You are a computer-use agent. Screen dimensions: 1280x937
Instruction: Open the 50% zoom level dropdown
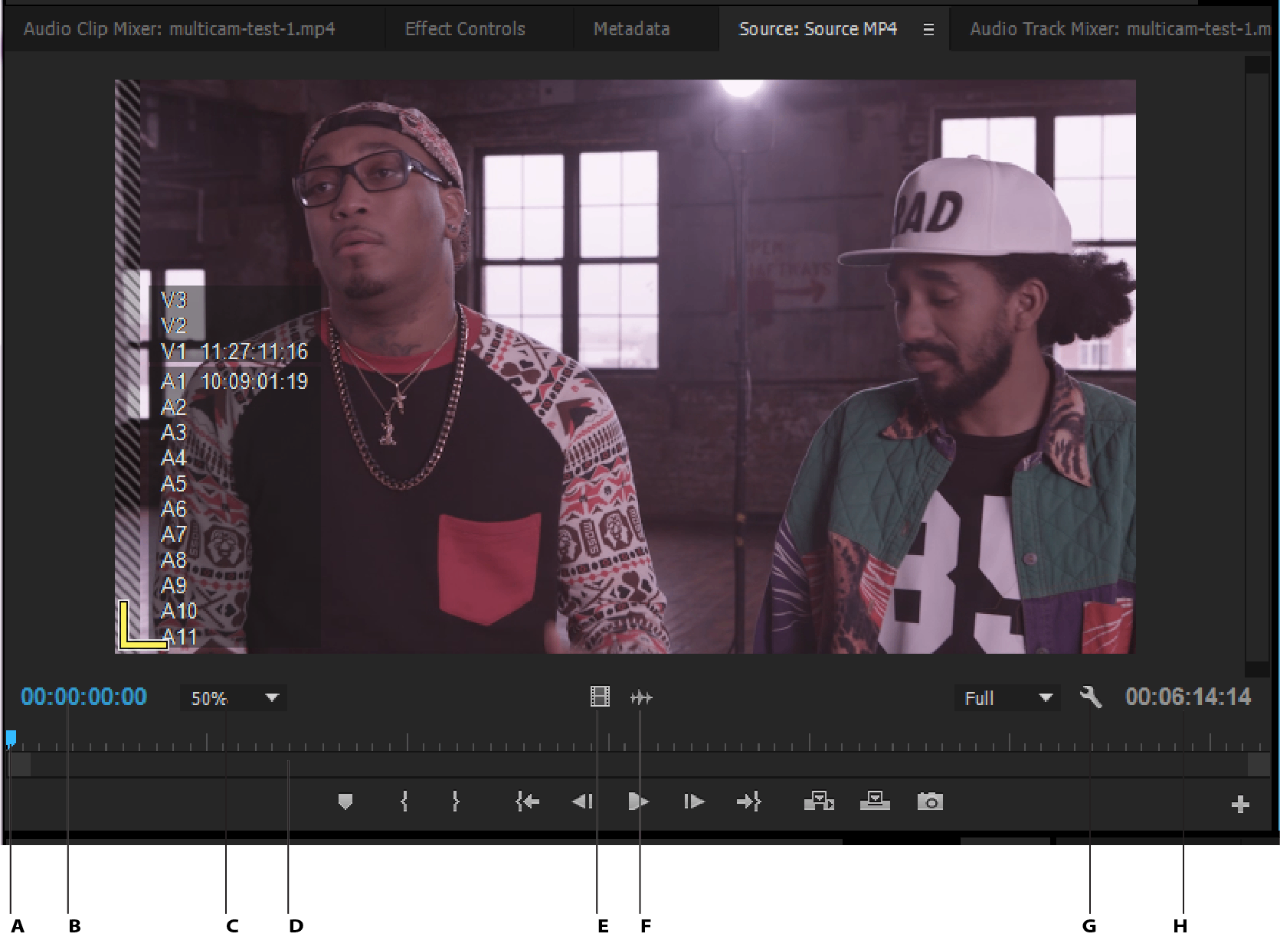coord(233,698)
